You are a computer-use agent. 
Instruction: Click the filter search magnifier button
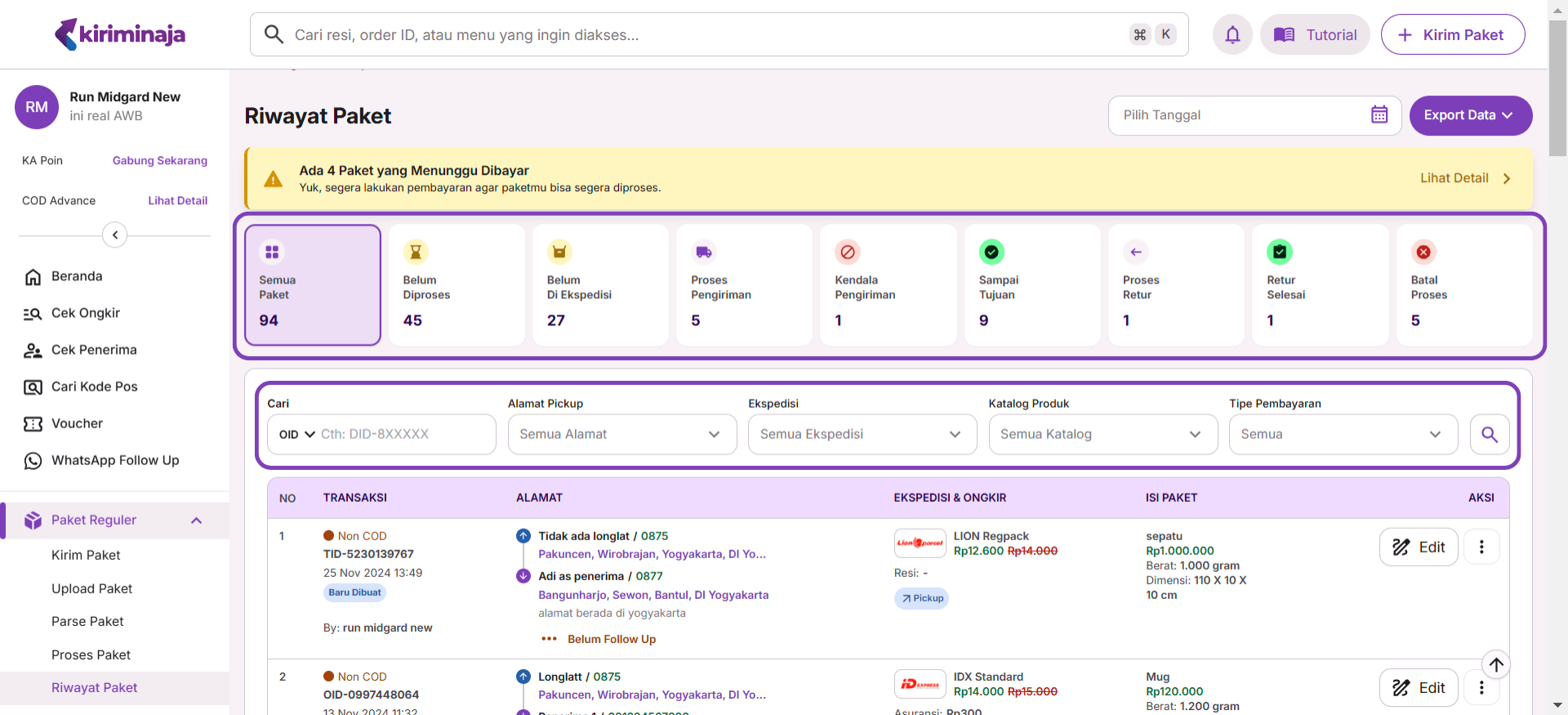point(1489,435)
